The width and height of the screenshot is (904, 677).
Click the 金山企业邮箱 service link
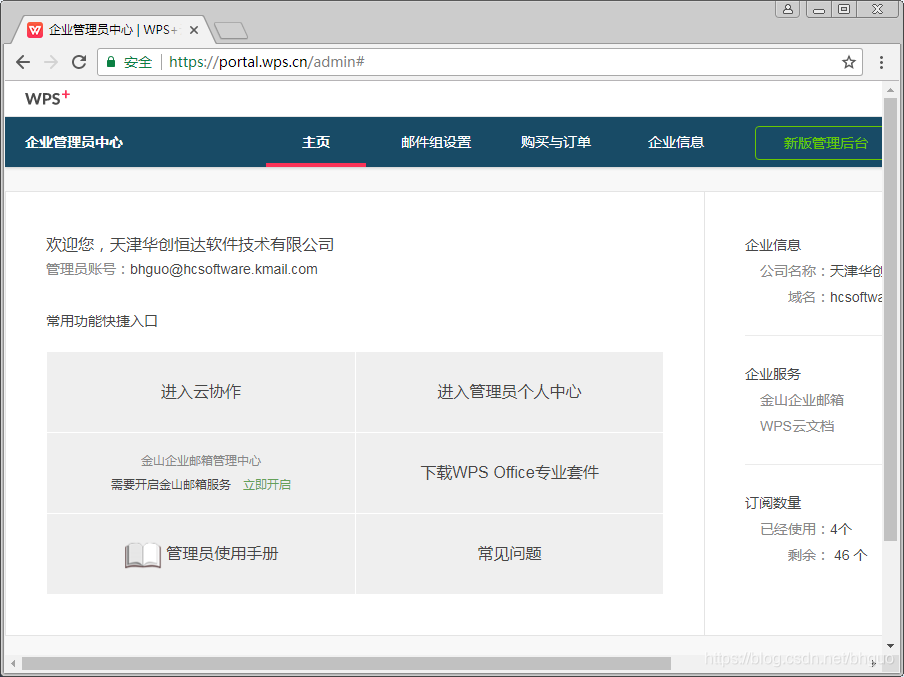pyautogui.click(x=802, y=400)
